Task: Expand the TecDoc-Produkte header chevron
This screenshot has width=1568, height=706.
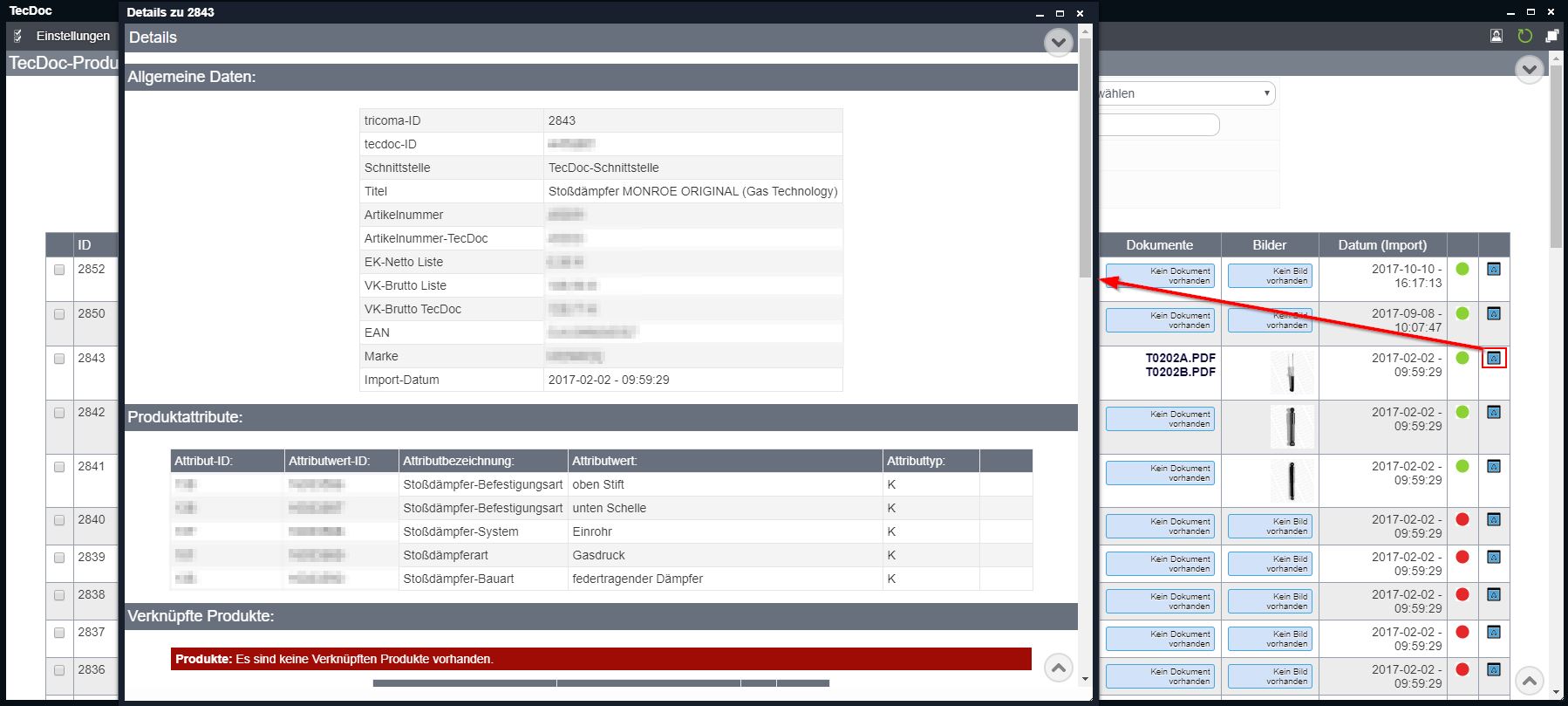Action: point(1529,69)
